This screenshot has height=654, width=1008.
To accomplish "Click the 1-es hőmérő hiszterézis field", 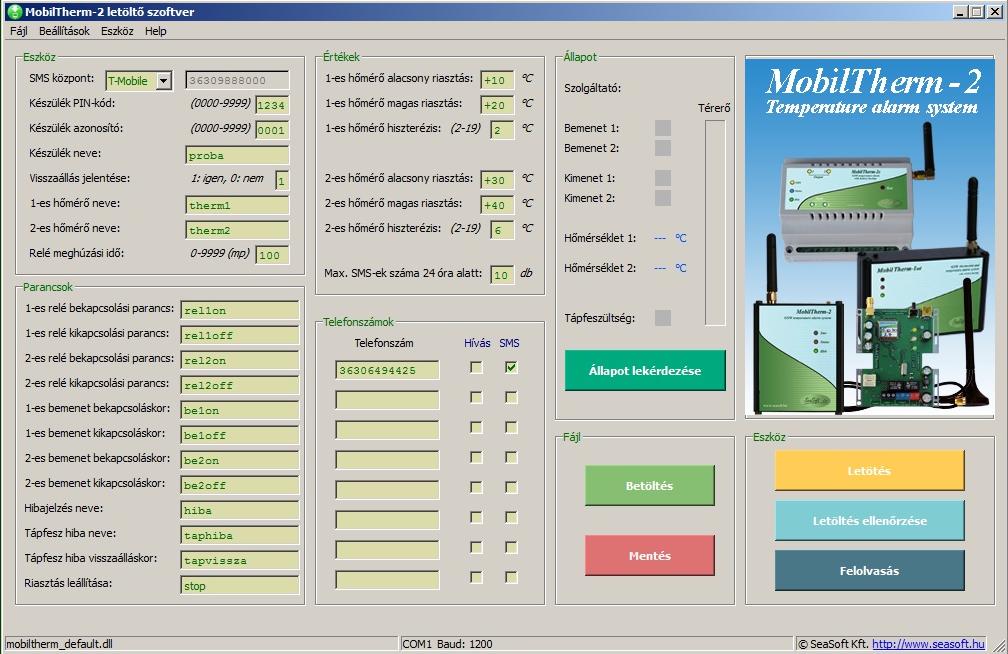I will 502,131.
